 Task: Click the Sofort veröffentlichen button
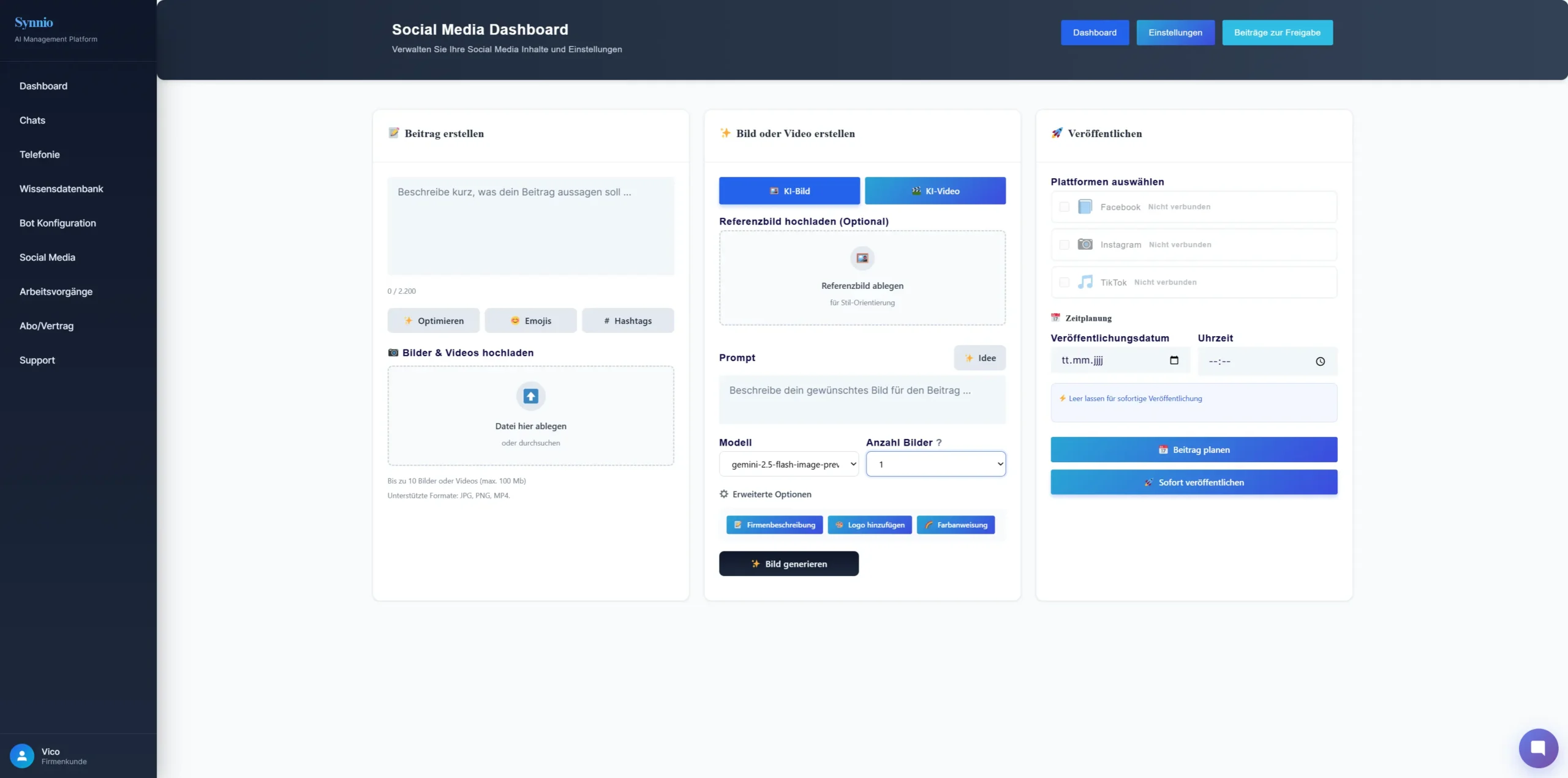coord(1193,482)
